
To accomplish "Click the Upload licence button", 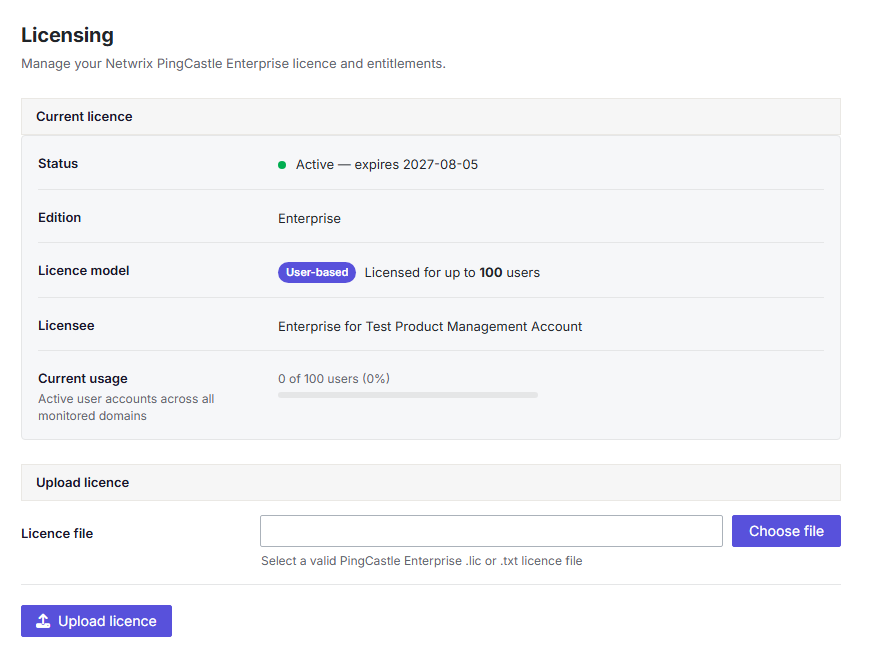I will coord(96,621).
